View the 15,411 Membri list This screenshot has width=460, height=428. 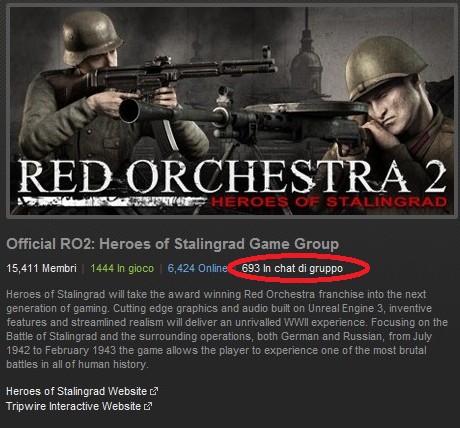(x=41, y=268)
